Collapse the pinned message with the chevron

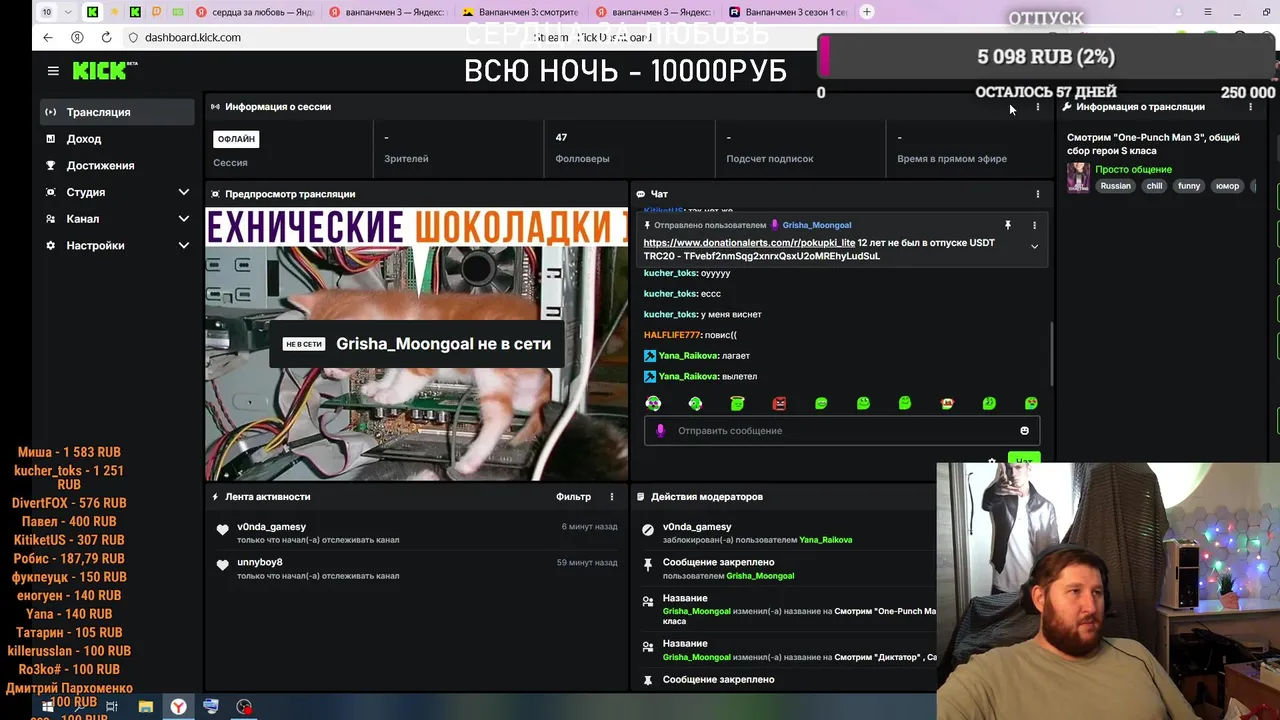click(1034, 246)
